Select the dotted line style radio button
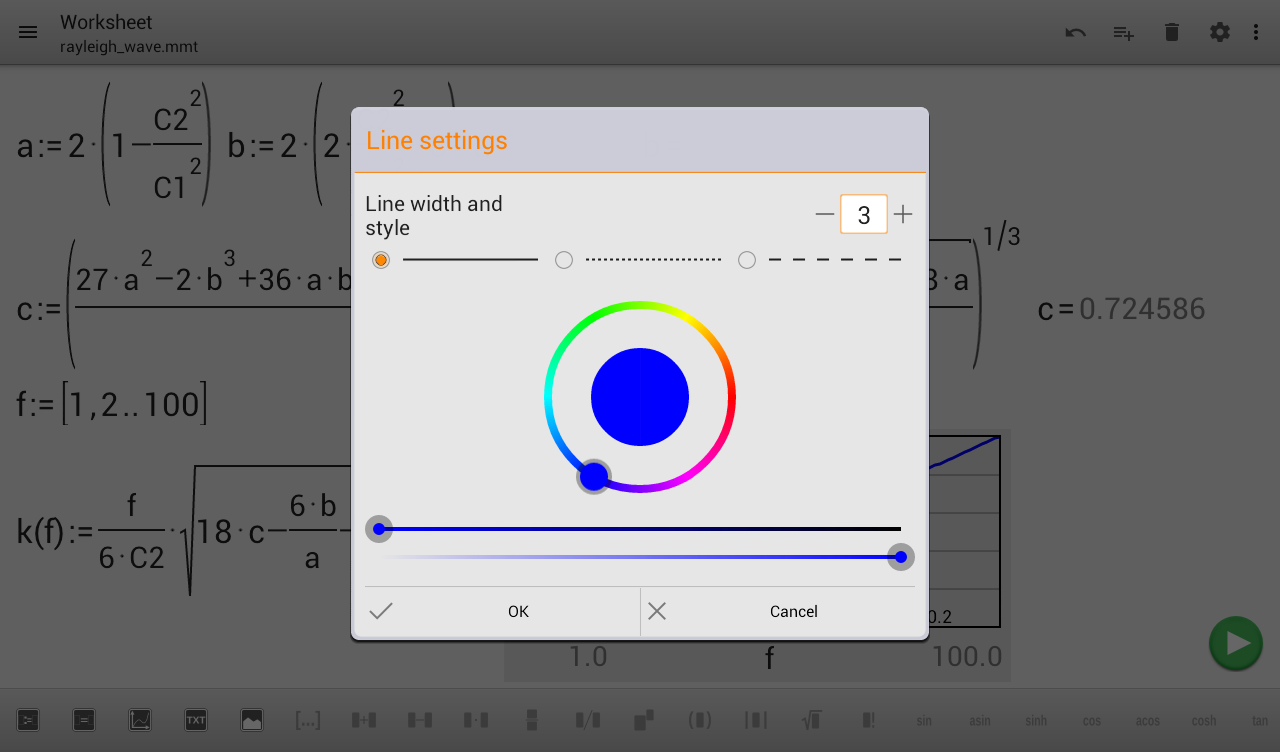 pyautogui.click(x=564, y=260)
